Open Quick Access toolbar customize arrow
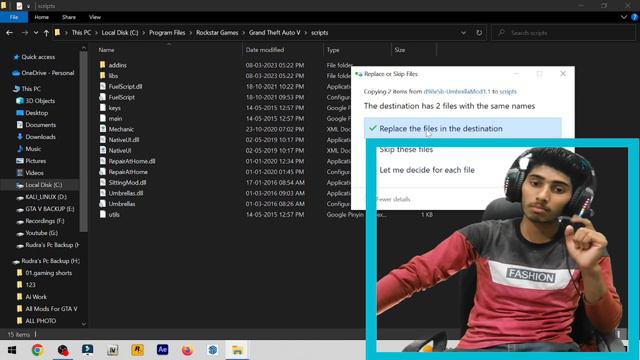Viewport: 640px width, 360px height. [28, 6]
